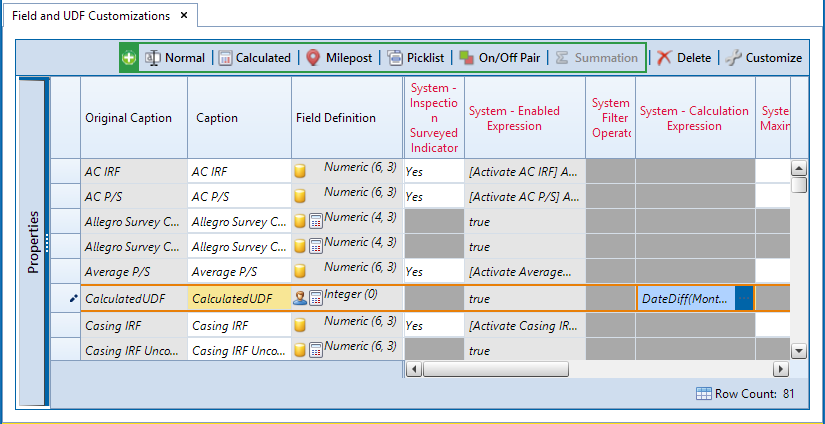Click the horizontal scrollbar right arrow
Image resolution: width=825 pixels, height=424 pixels.
780,369
